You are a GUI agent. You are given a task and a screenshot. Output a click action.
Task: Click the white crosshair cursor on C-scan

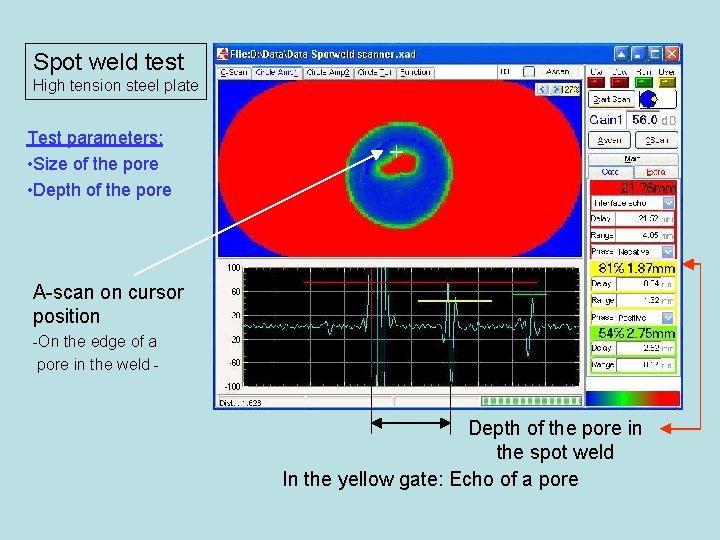396,152
